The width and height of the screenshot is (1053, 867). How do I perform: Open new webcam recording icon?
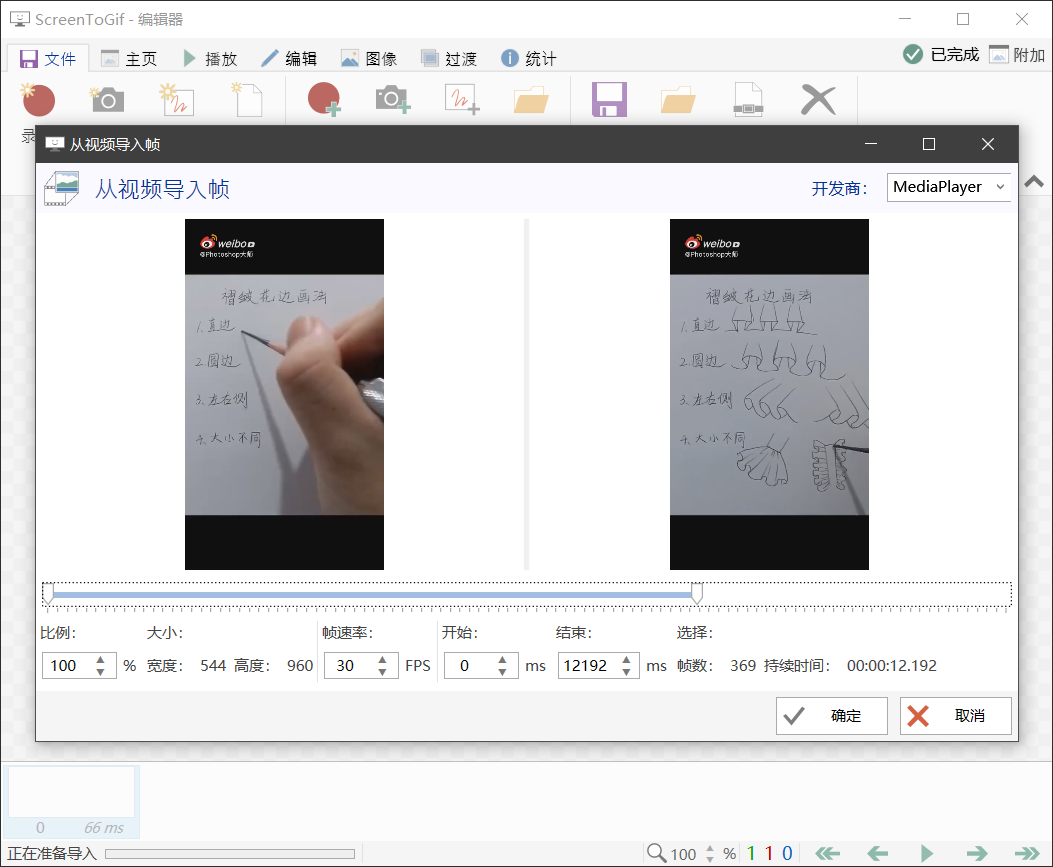pyautogui.click(x=107, y=100)
